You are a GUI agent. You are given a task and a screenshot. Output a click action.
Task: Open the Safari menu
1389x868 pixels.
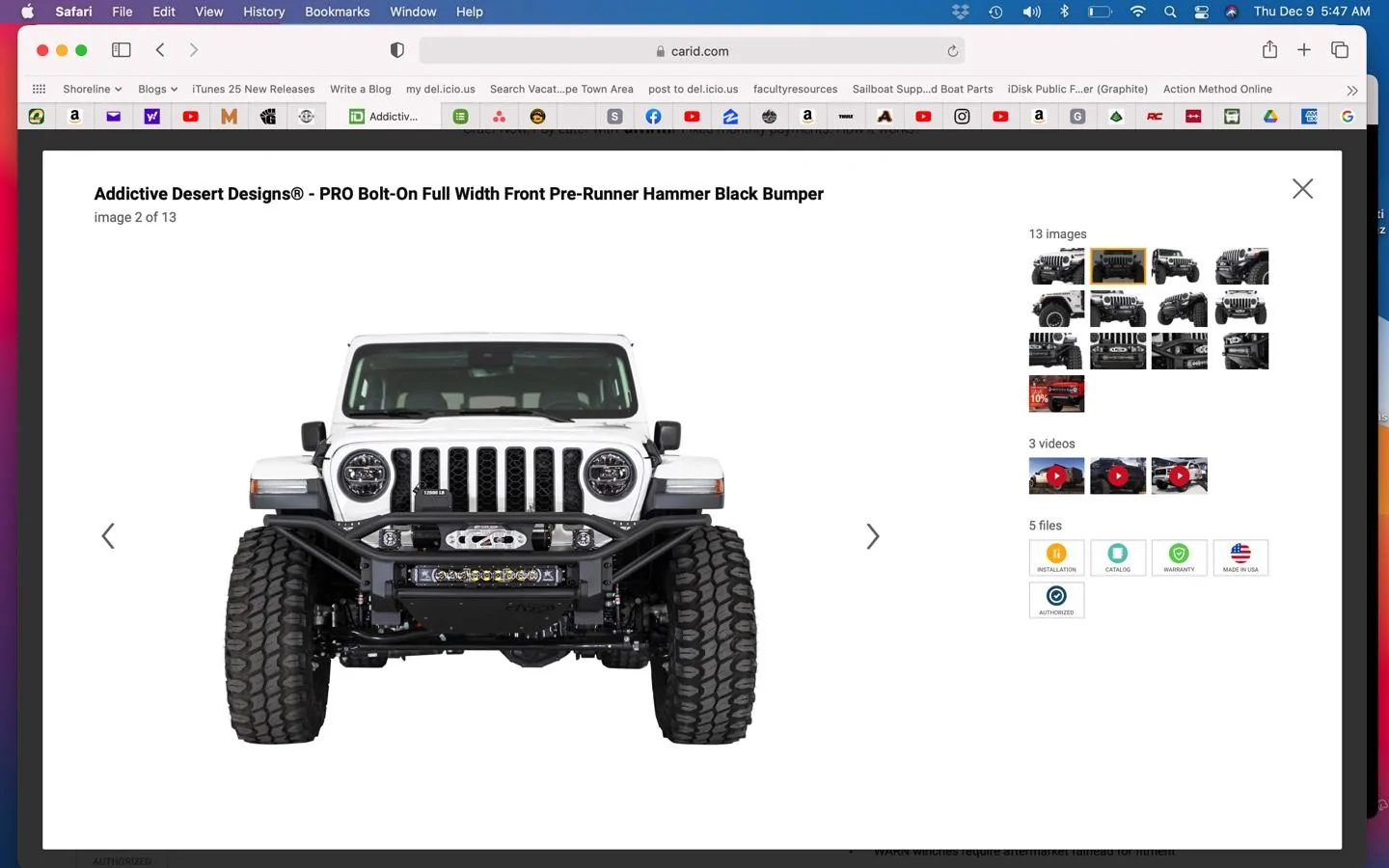tap(73, 12)
